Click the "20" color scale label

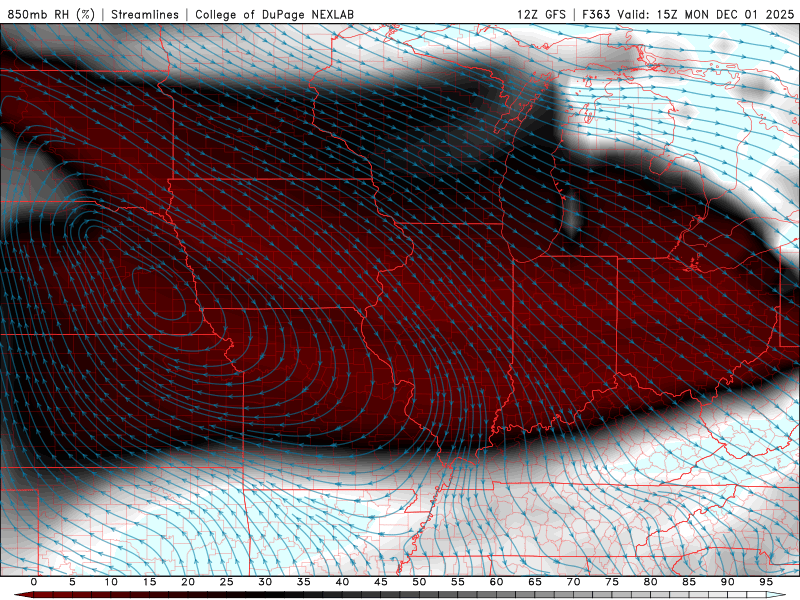pyautogui.click(x=188, y=582)
